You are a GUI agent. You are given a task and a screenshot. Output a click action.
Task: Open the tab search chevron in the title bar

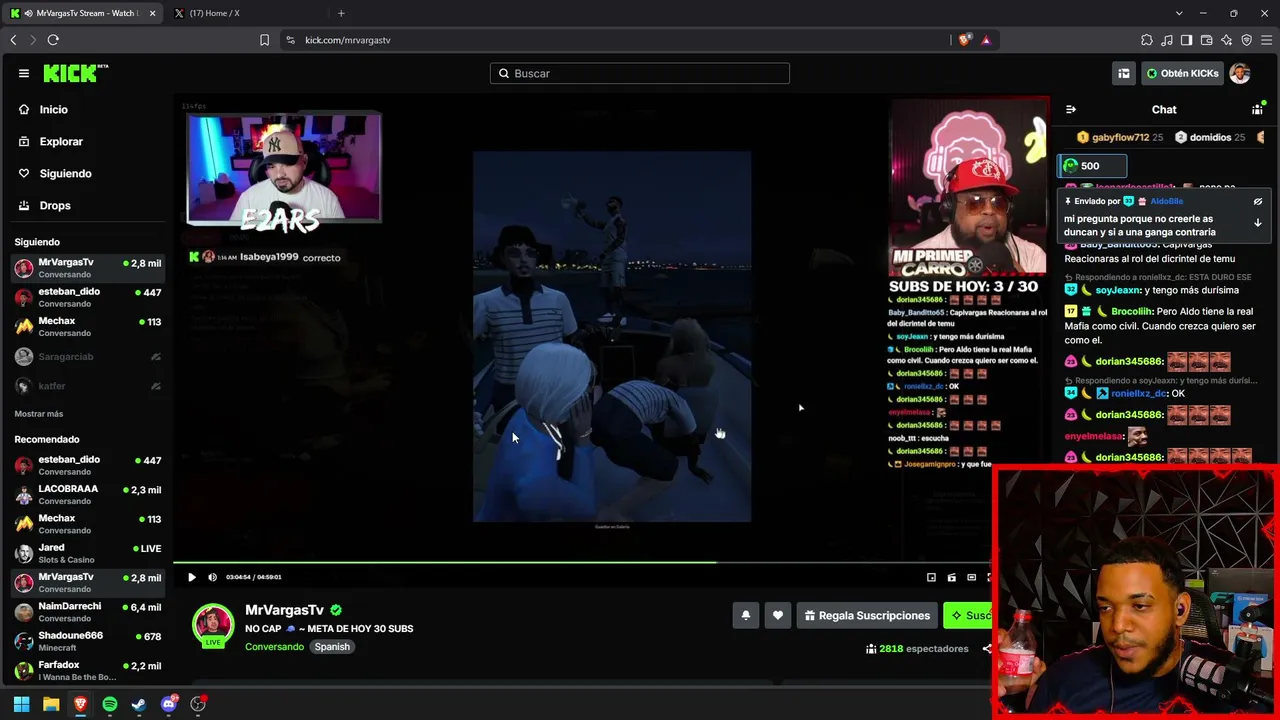1179,13
